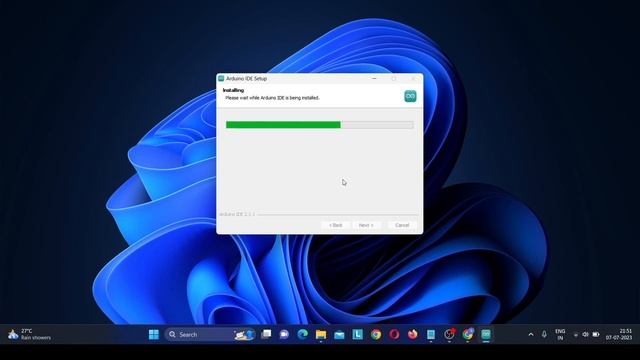Click the battery icon in the system tray
The image size is (640, 360).
pos(596,335)
